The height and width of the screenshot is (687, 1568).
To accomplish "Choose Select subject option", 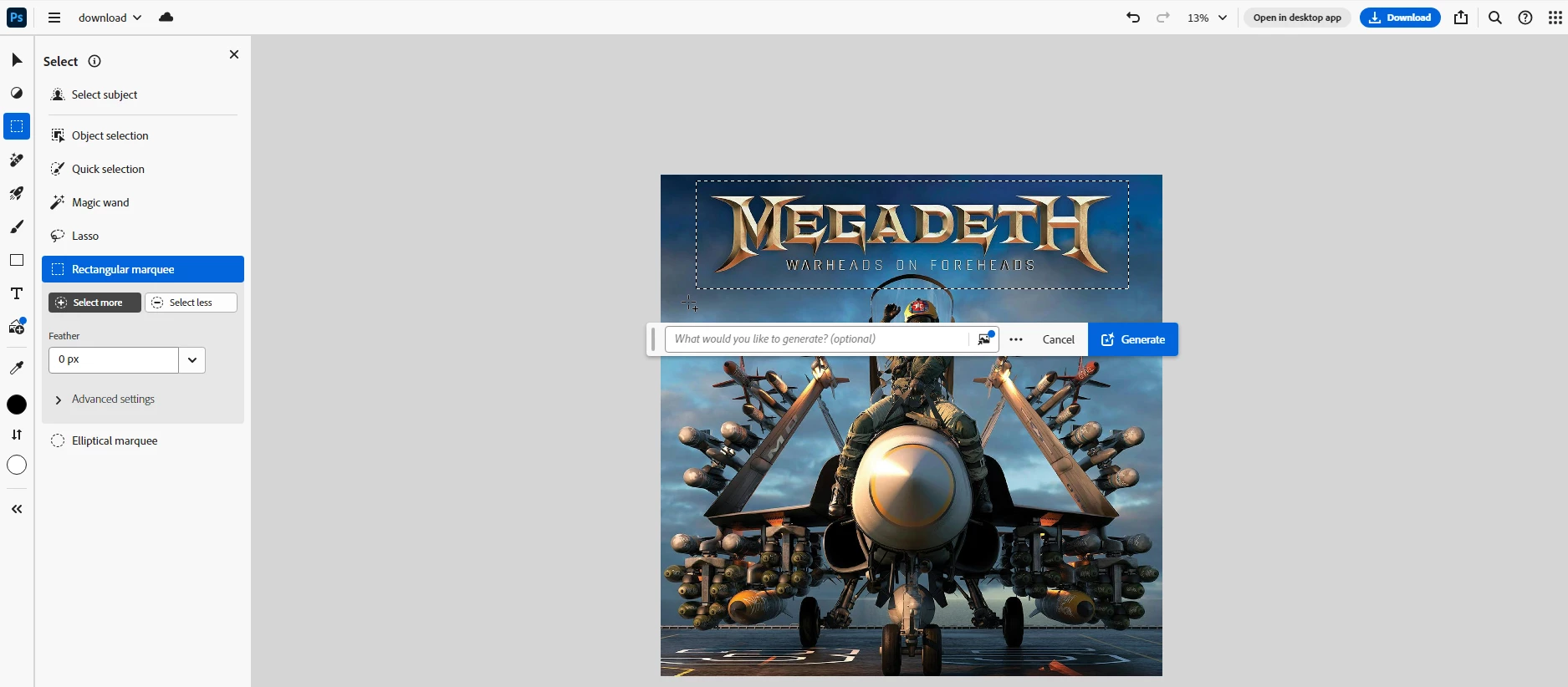I will pyautogui.click(x=143, y=94).
